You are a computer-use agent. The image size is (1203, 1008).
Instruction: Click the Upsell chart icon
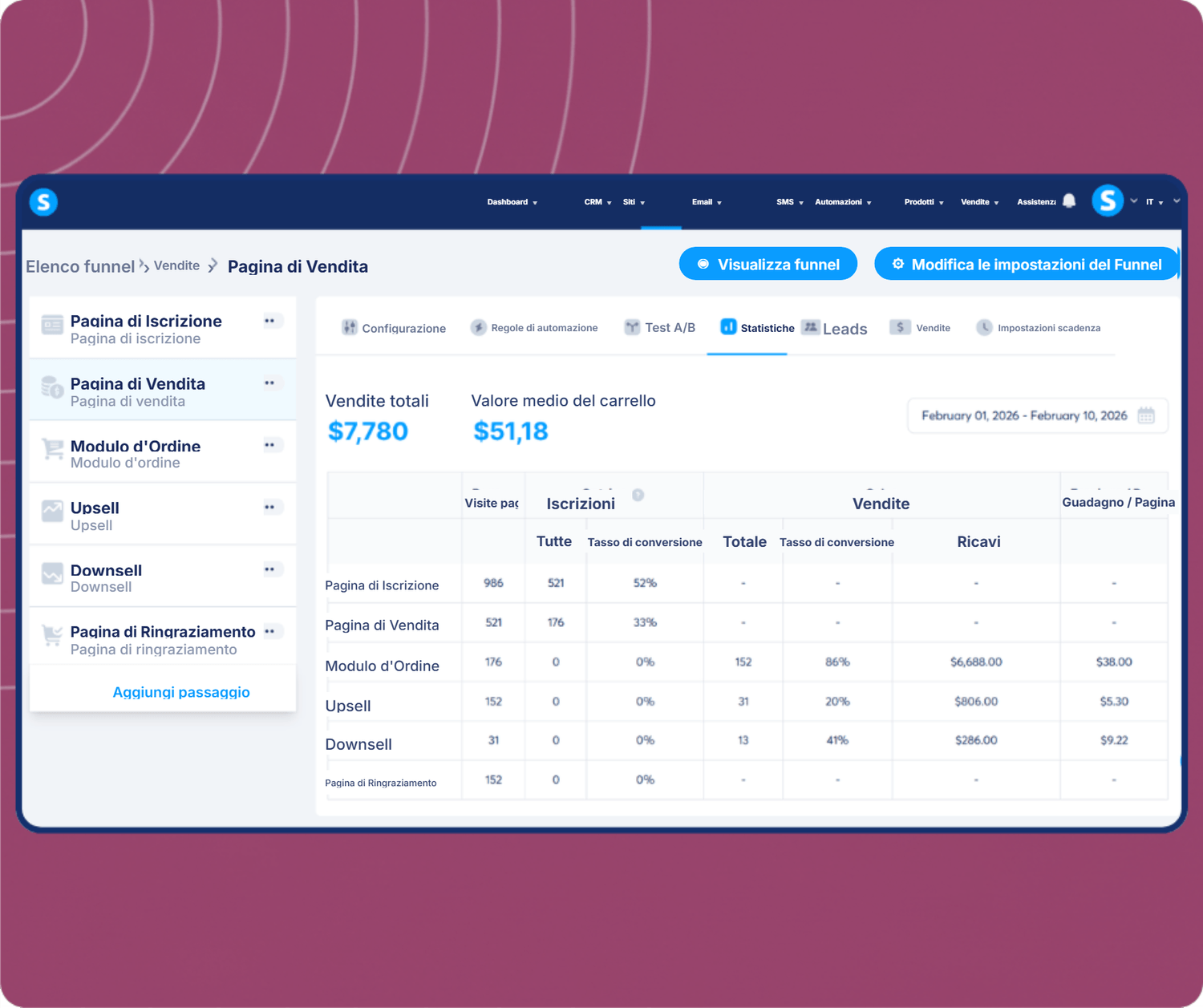52,511
